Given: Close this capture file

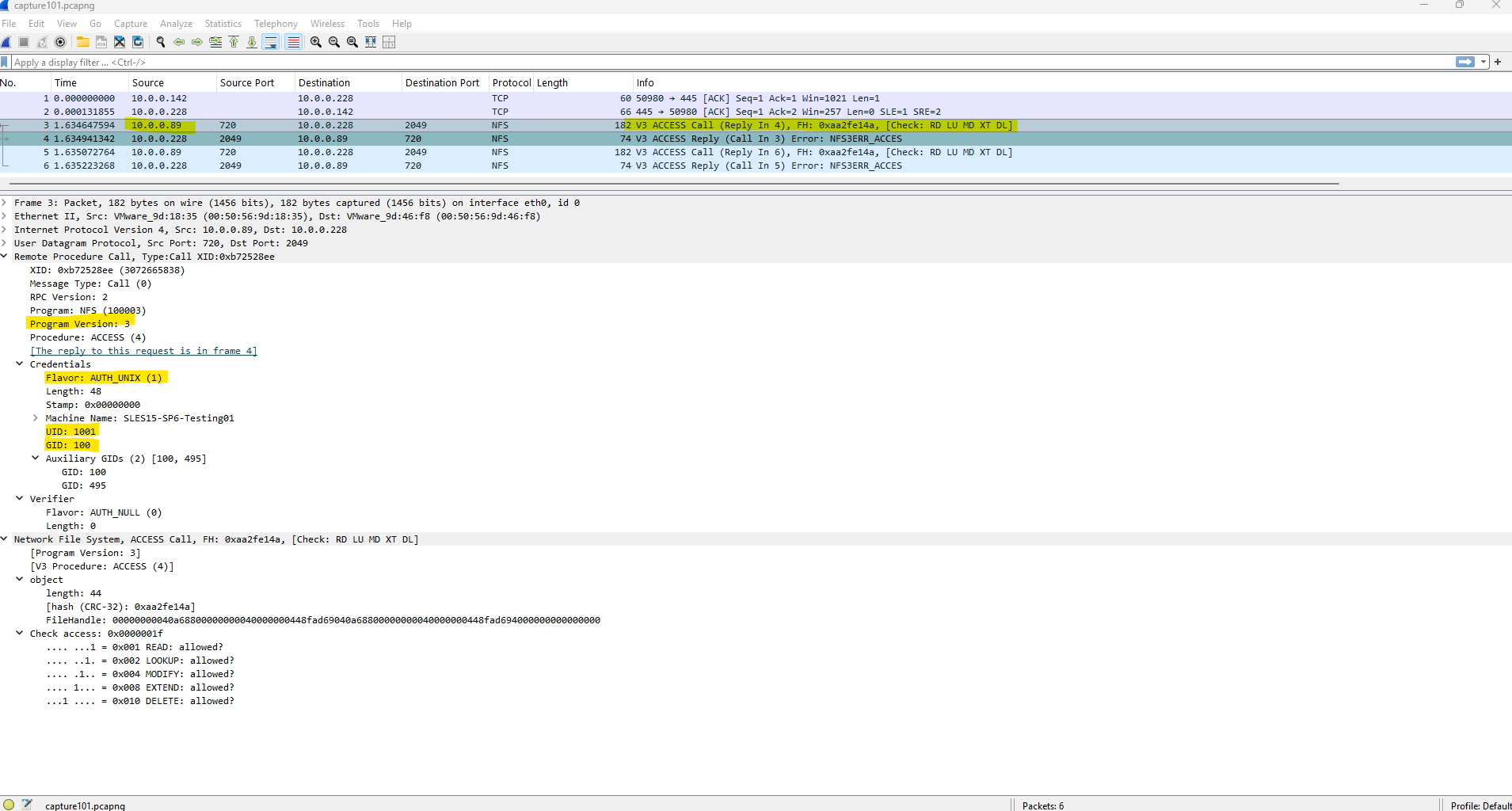Looking at the screenshot, I should (x=120, y=42).
